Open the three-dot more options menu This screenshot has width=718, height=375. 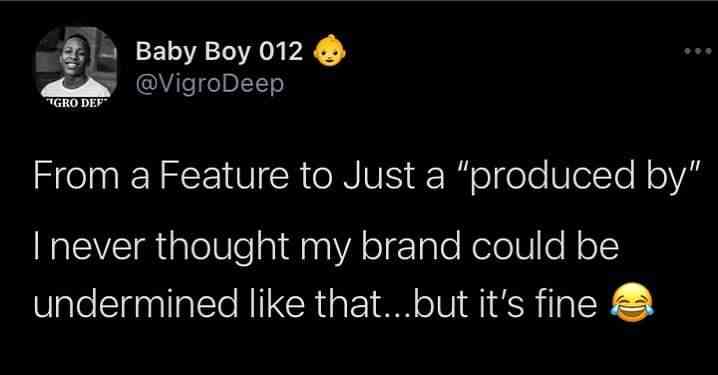coord(698,51)
